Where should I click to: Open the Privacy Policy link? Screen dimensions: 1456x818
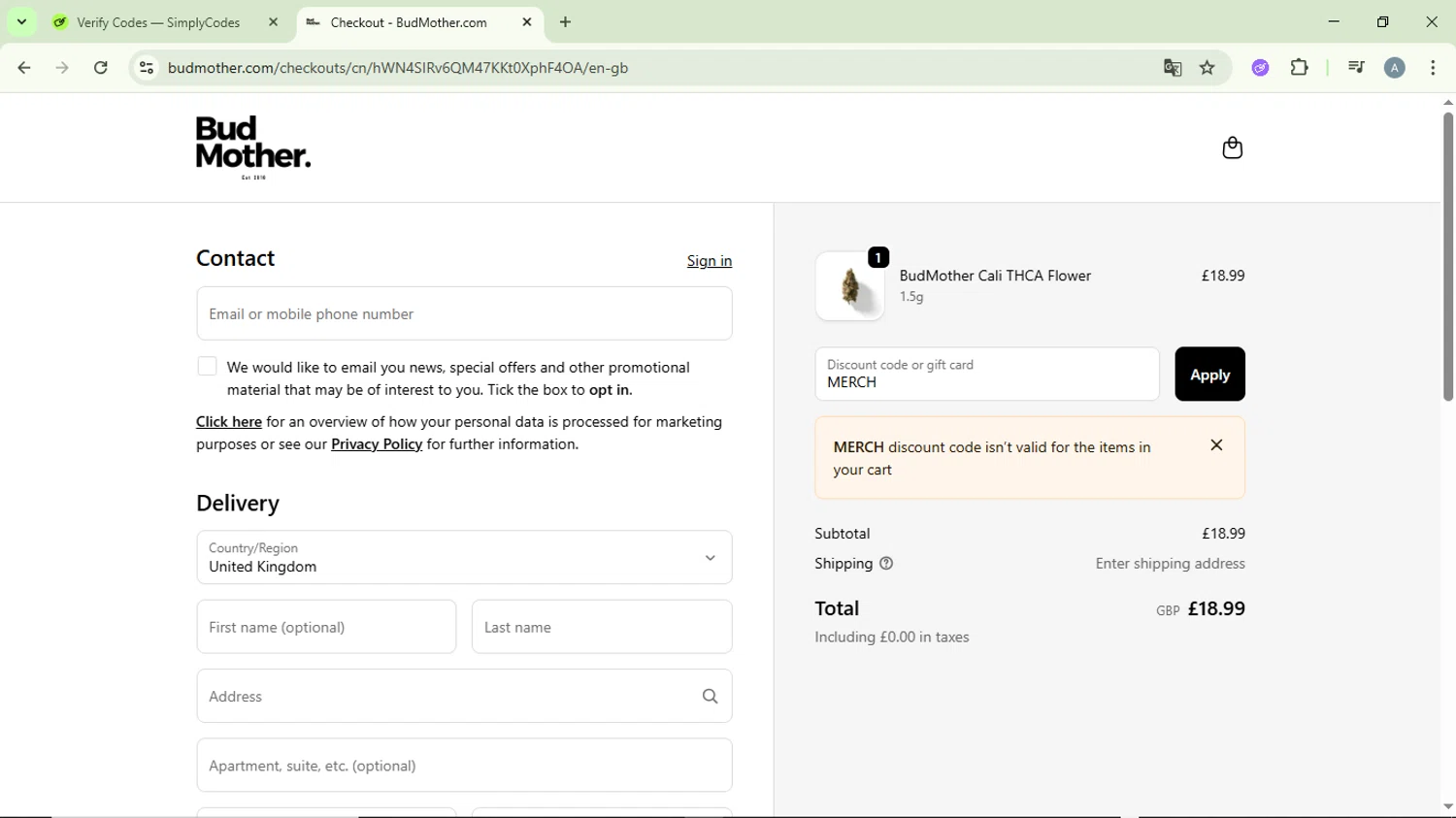coord(377,444)
